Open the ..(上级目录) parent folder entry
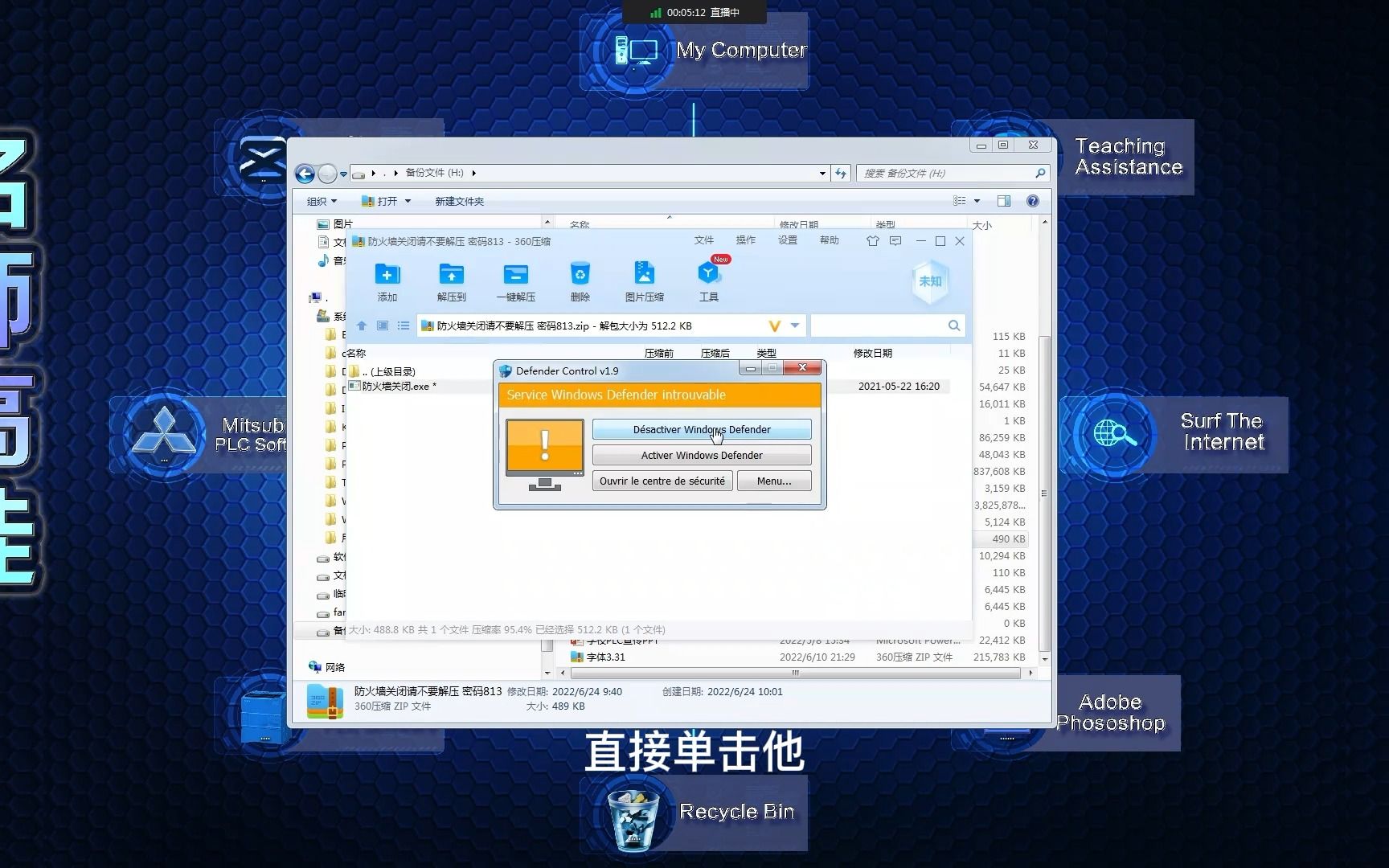 click(x=388, y=371)
